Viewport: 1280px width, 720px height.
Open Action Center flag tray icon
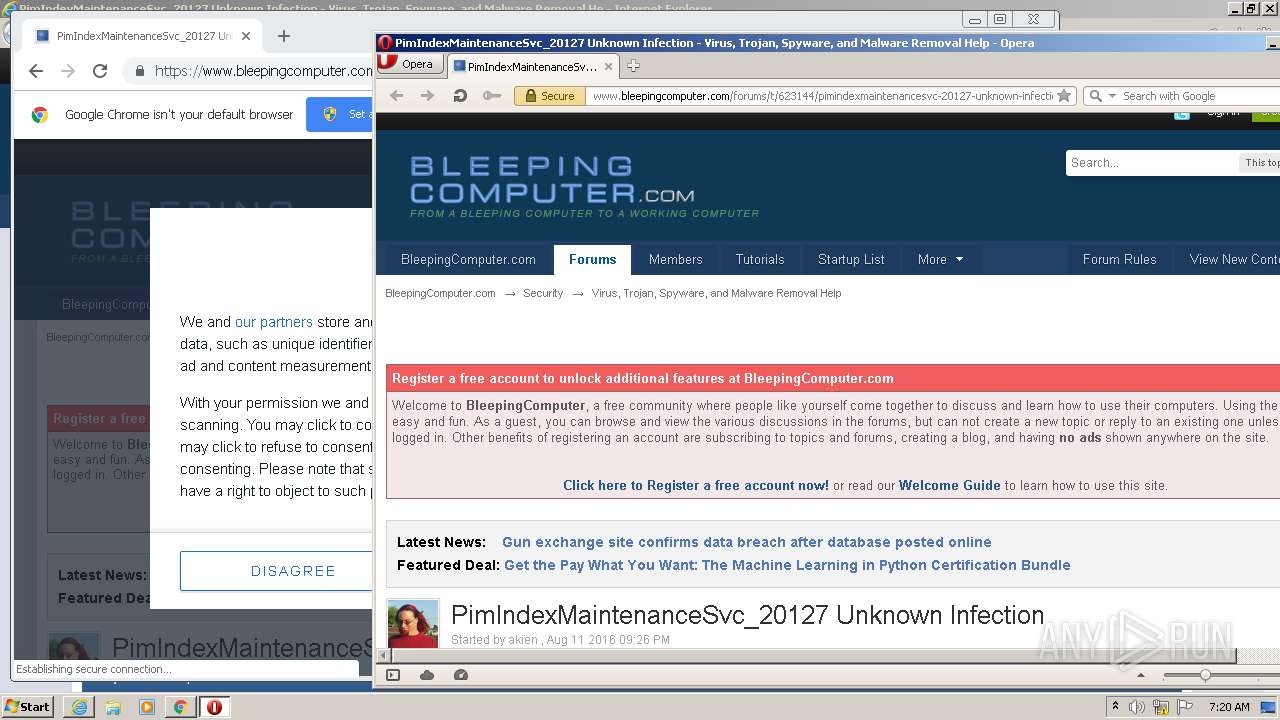[x=1185, y=707]
